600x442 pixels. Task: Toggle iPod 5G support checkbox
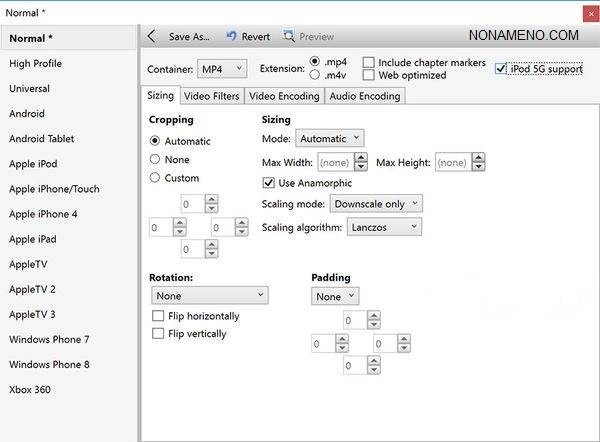tap(502, 69)
